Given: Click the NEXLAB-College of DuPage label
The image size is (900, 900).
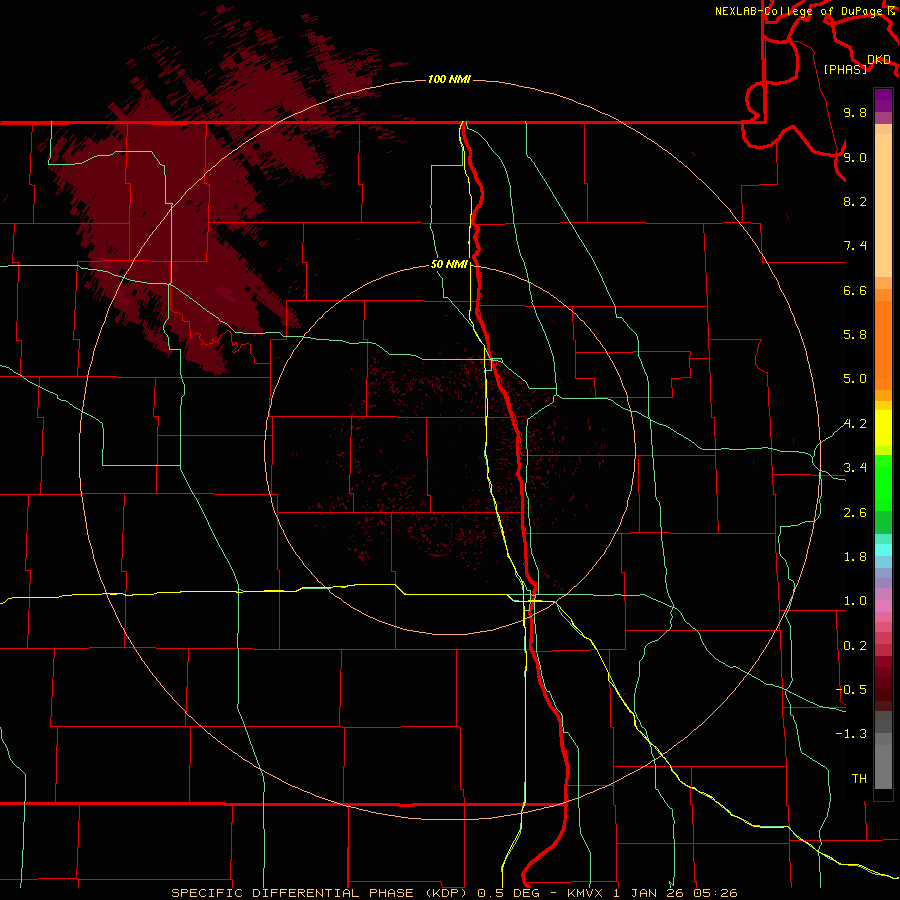Looking at the screenshot, I should pyautogui.click(x=798, y=11).
